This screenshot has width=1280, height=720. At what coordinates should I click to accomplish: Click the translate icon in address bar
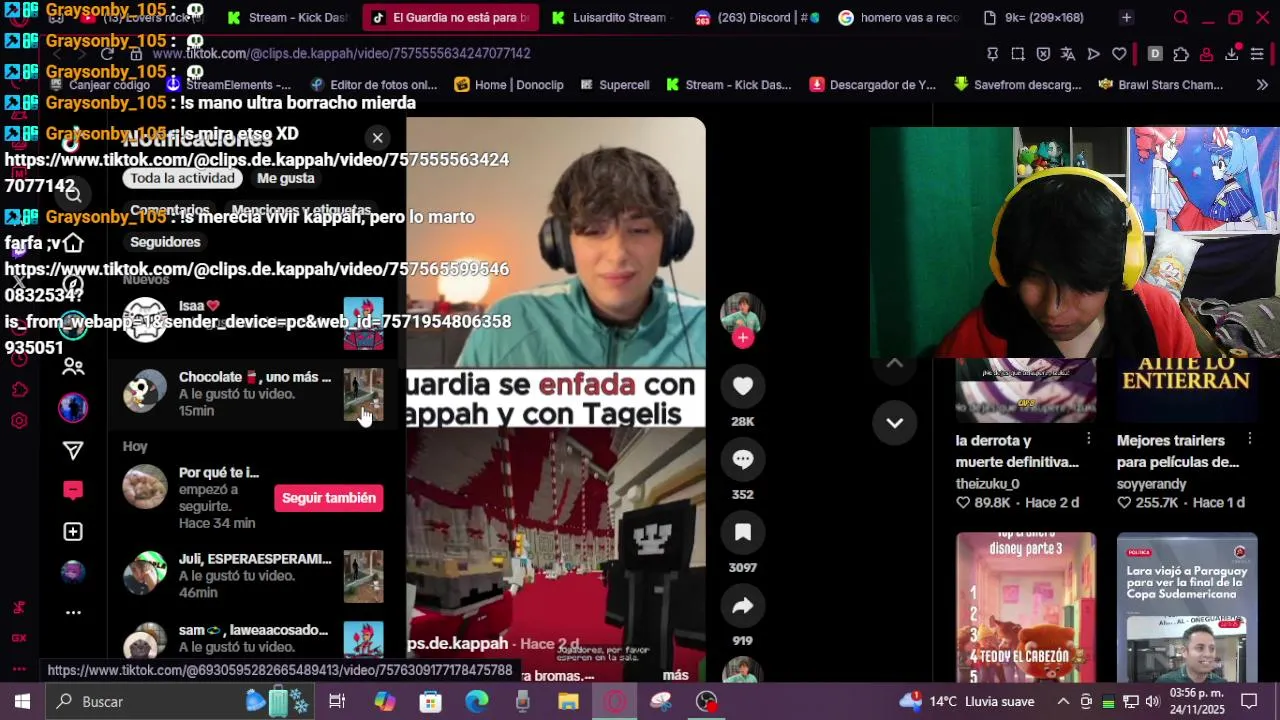point(1068,54)
